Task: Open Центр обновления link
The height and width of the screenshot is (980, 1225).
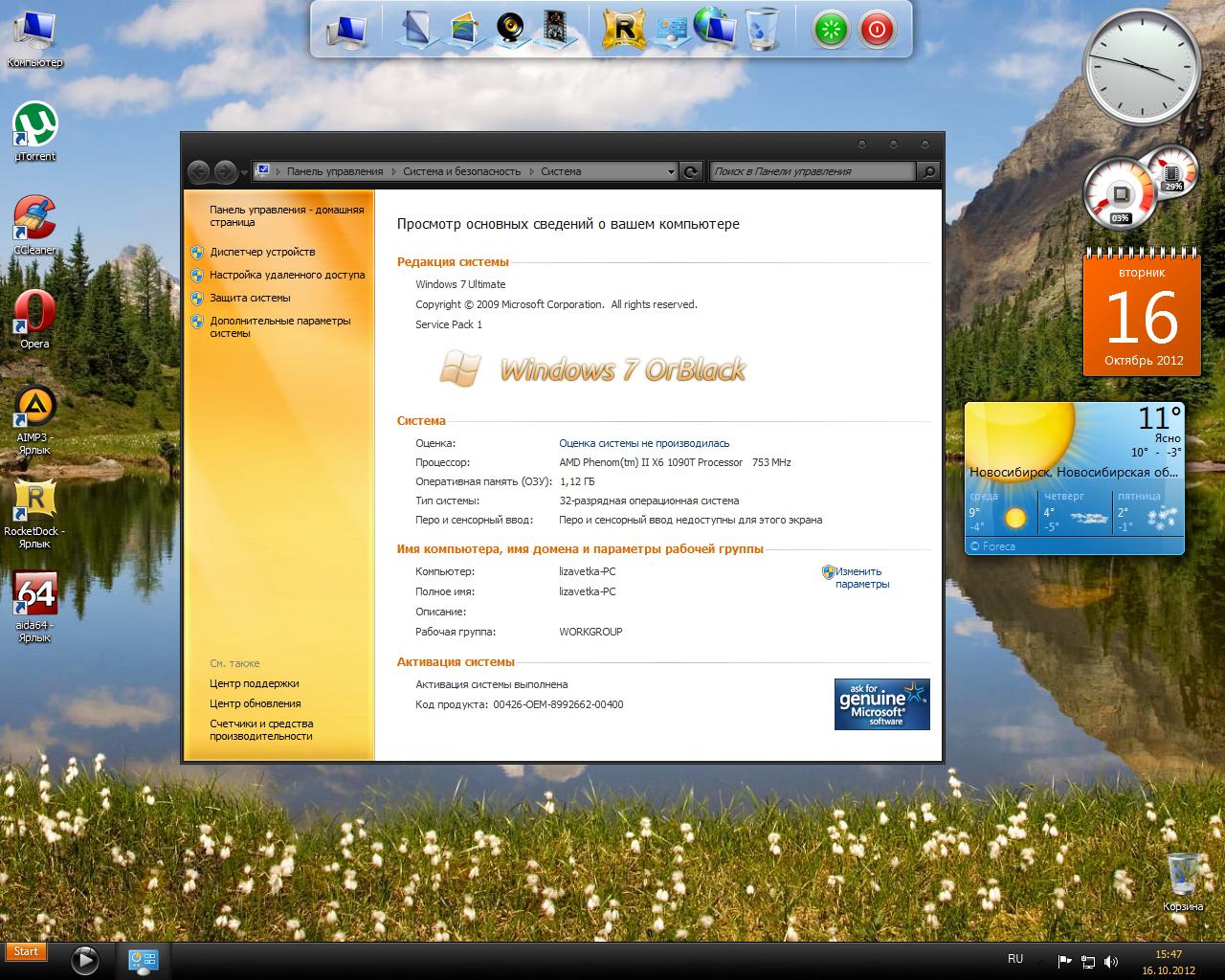Action: pos(255,703)
